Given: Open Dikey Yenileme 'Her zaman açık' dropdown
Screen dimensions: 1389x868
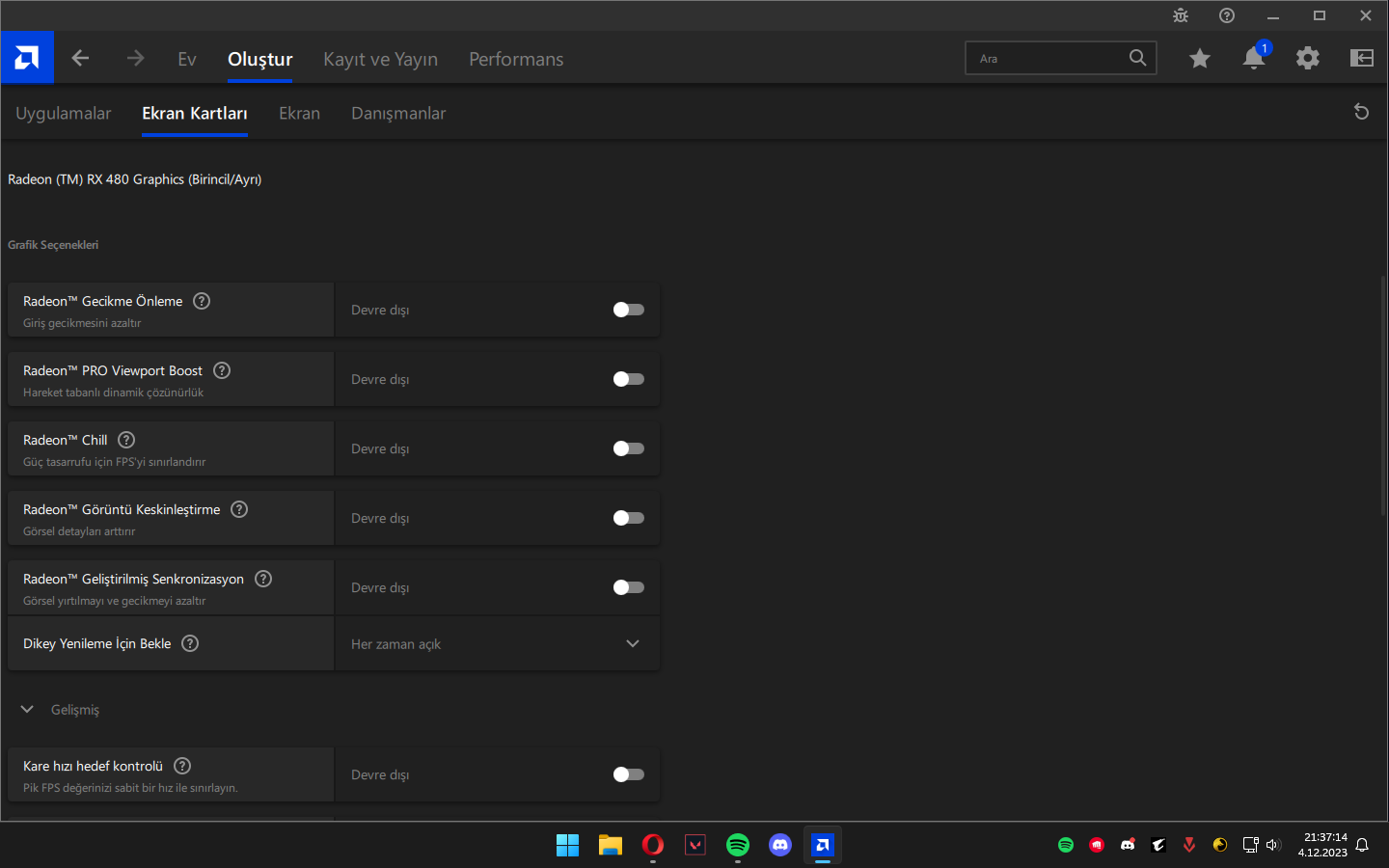Looking at the screenshot, I should point(498,643).
